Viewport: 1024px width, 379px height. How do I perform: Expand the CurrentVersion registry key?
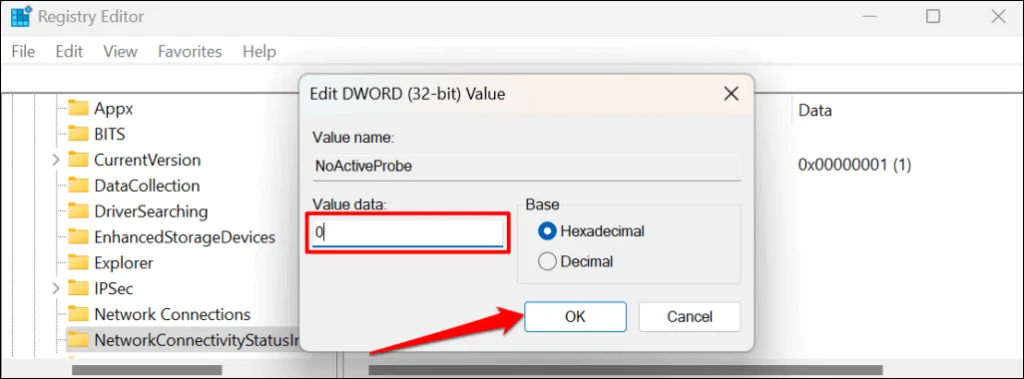[56, 159]
